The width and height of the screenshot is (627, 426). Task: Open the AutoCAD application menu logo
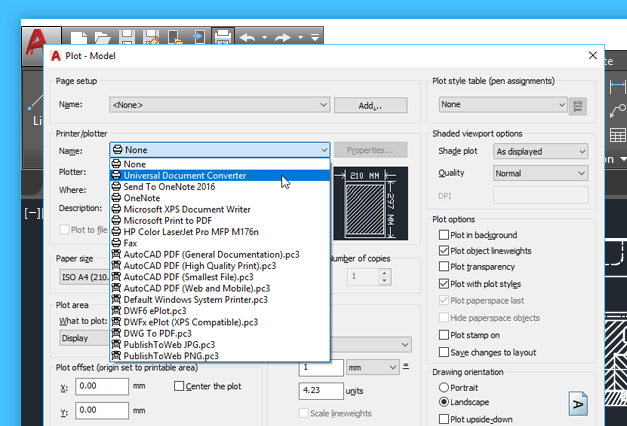pos(37,38)
